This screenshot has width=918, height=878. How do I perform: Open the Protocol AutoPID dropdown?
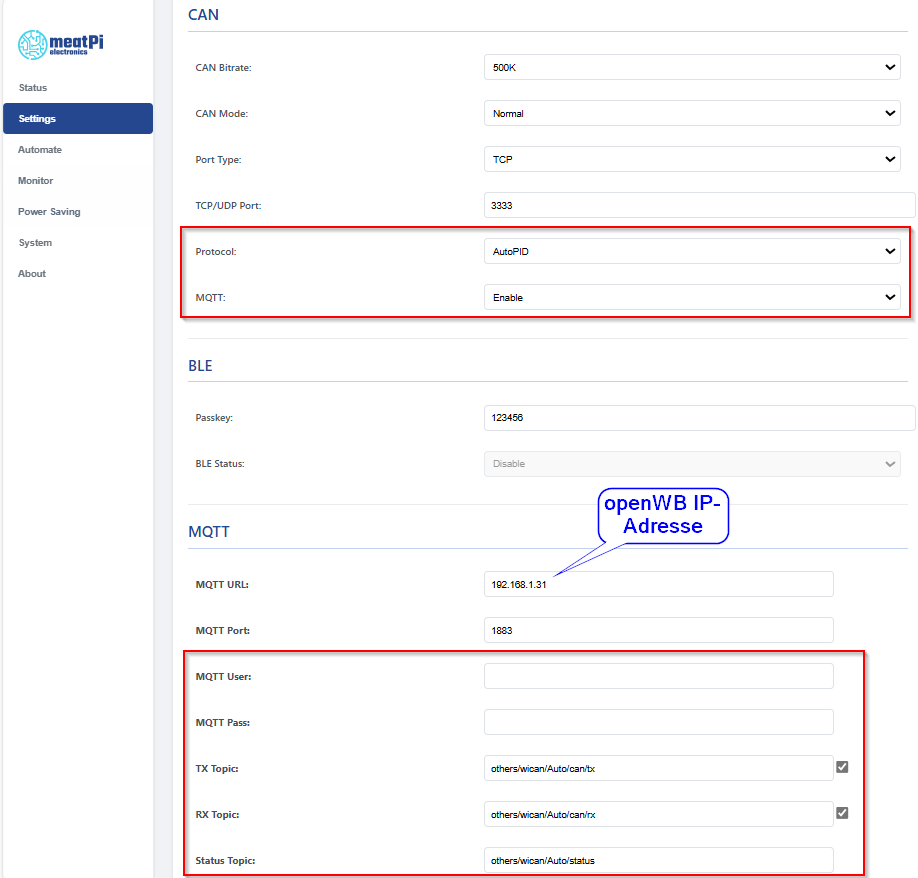(692, 252)
